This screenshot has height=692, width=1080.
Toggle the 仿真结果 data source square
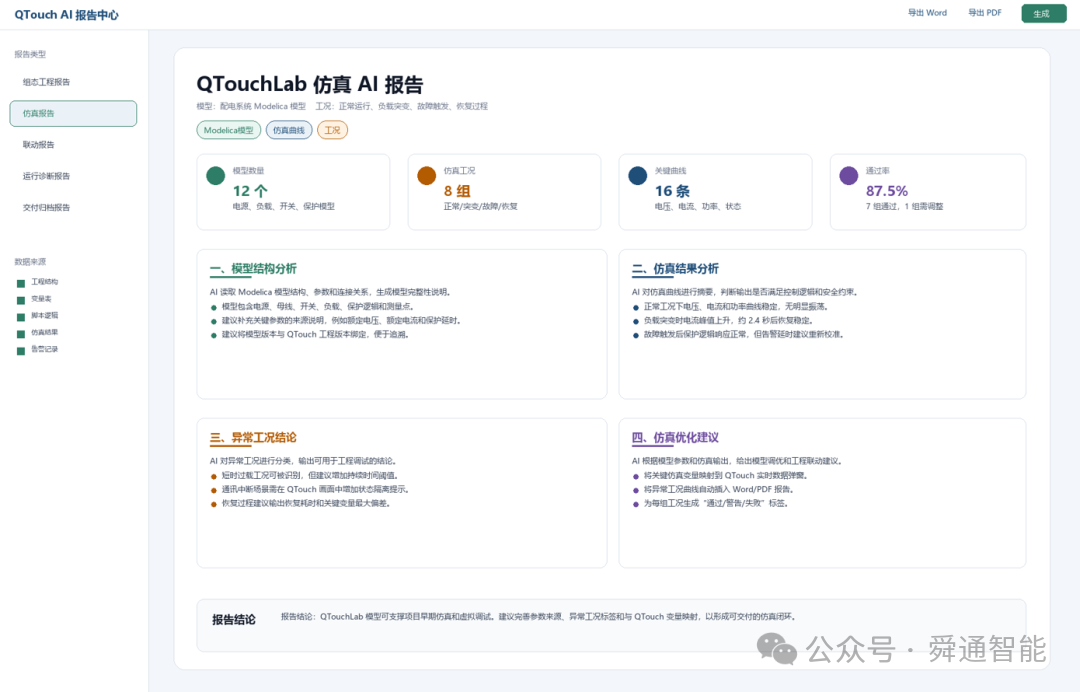21,333
